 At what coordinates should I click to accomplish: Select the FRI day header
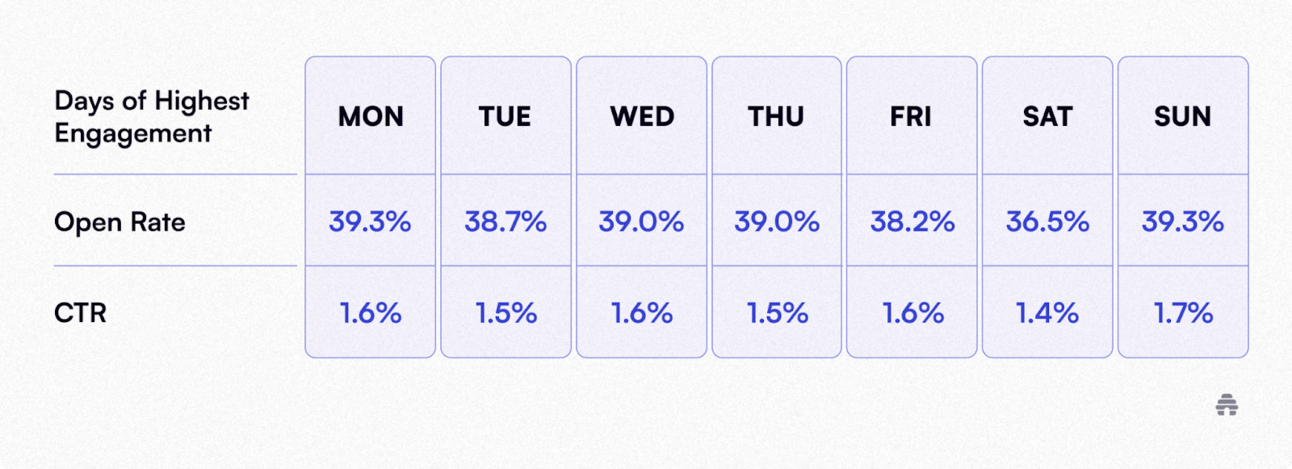click(x=911, y=116)
